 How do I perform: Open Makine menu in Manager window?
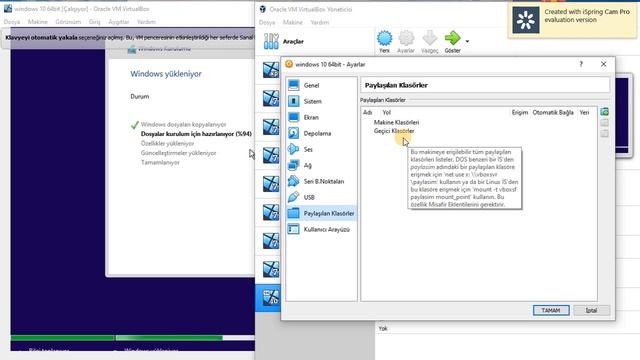pyautogui.click(x=293, y=22)
